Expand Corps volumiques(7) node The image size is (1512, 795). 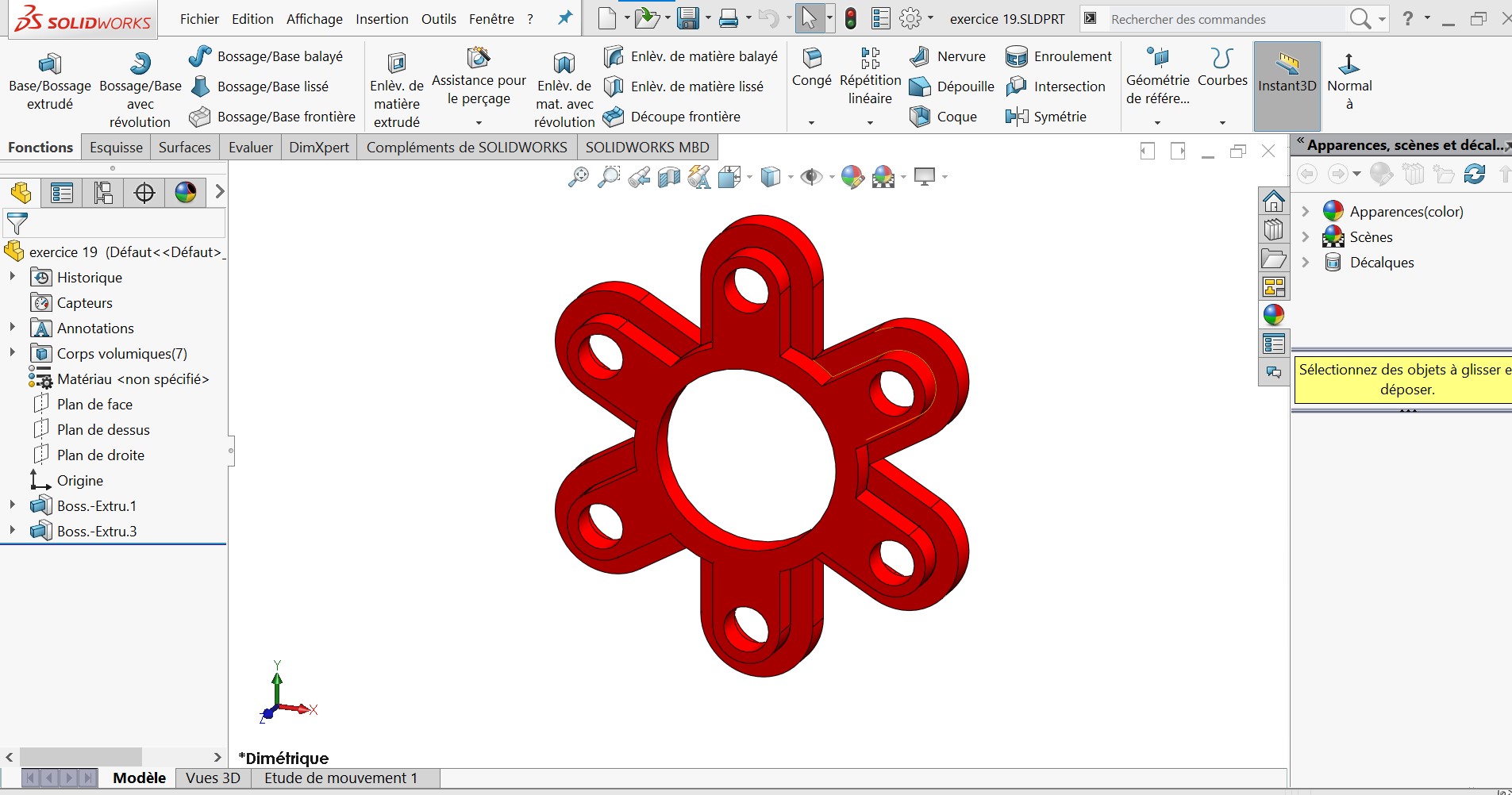point(12,352)
